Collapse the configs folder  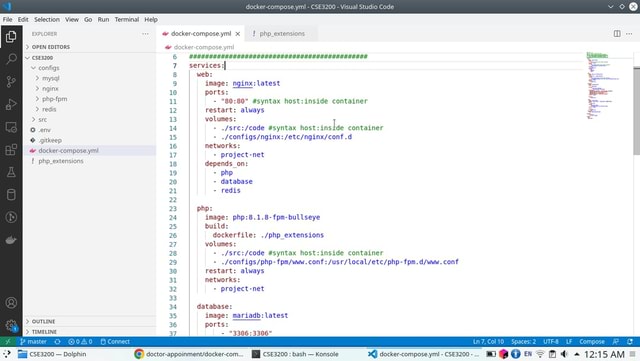tap(49, 68)
